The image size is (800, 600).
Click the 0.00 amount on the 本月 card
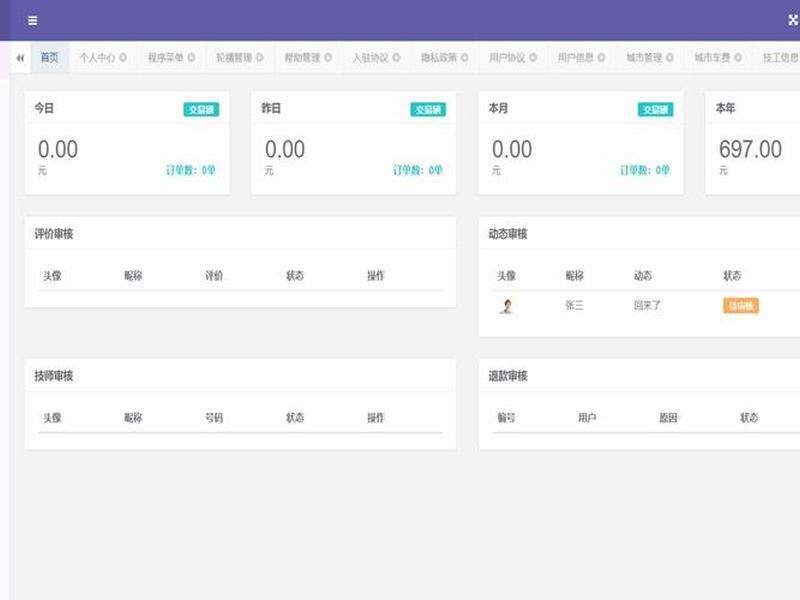(512, 149)
